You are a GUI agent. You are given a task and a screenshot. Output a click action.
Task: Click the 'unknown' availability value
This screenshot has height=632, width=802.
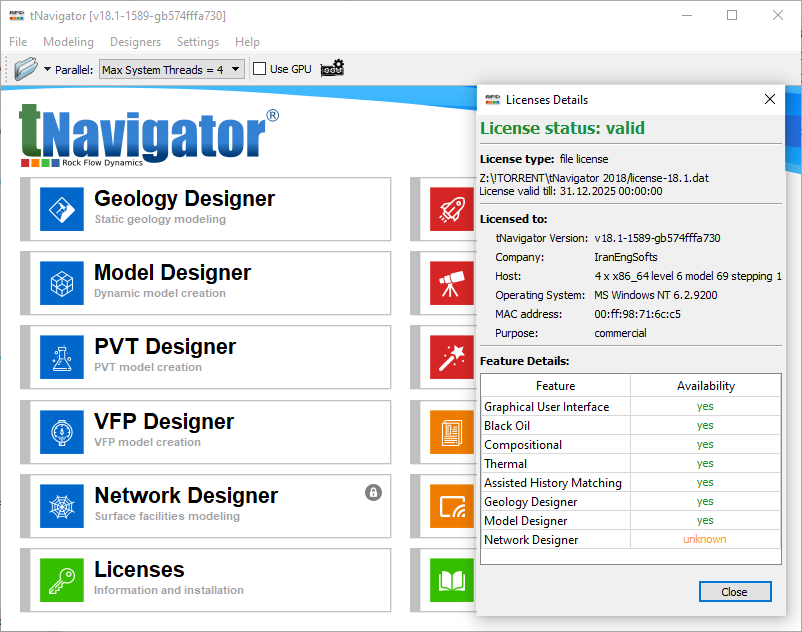pyautogui.click(x=705, y=539)
